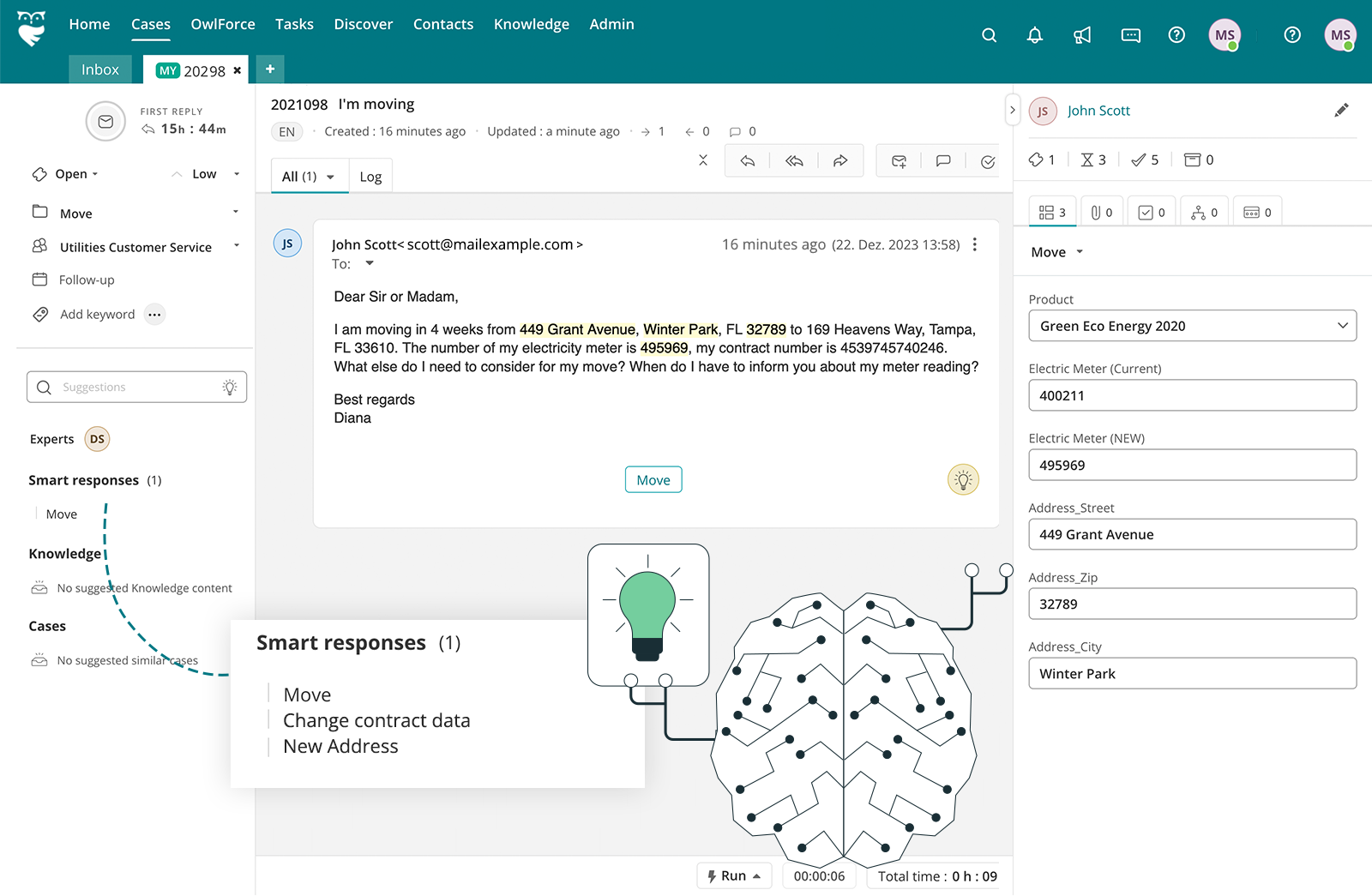Click the Suggestions search field
1372x896 pixels.
click(137, 388)
